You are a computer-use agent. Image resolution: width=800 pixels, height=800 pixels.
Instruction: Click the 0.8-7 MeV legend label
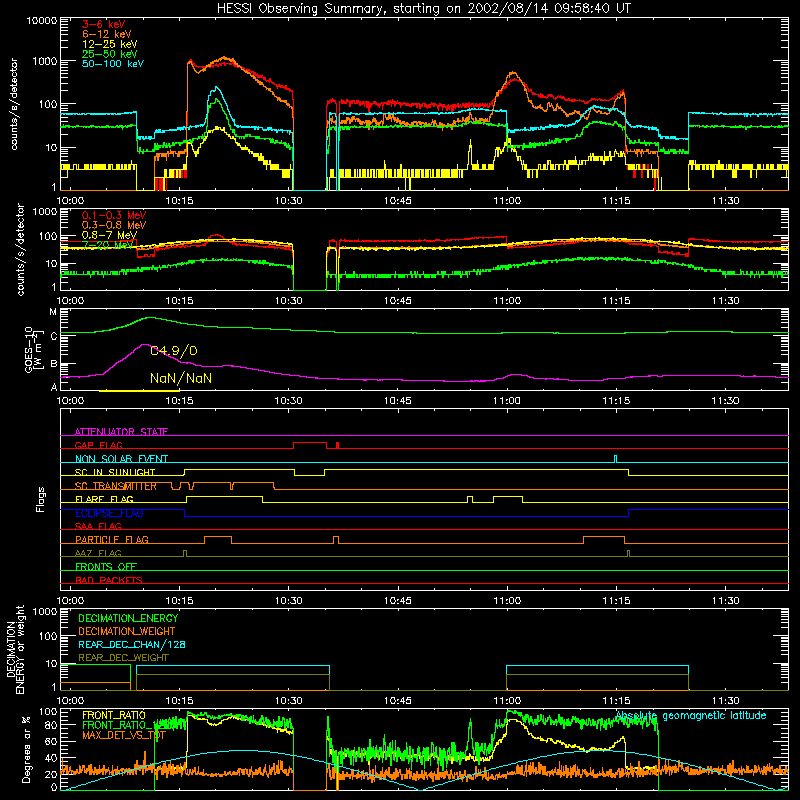coord(109,235)
